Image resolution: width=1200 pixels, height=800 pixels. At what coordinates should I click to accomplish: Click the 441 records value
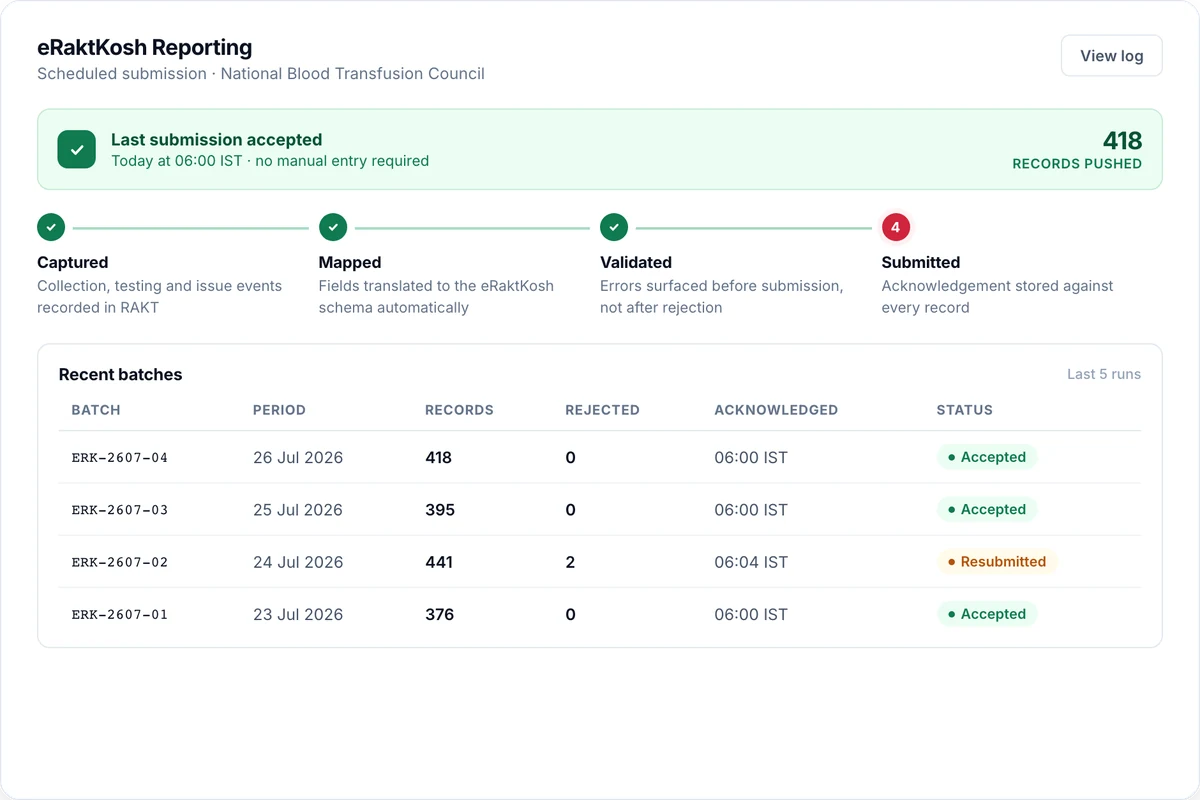pos(439,562)
